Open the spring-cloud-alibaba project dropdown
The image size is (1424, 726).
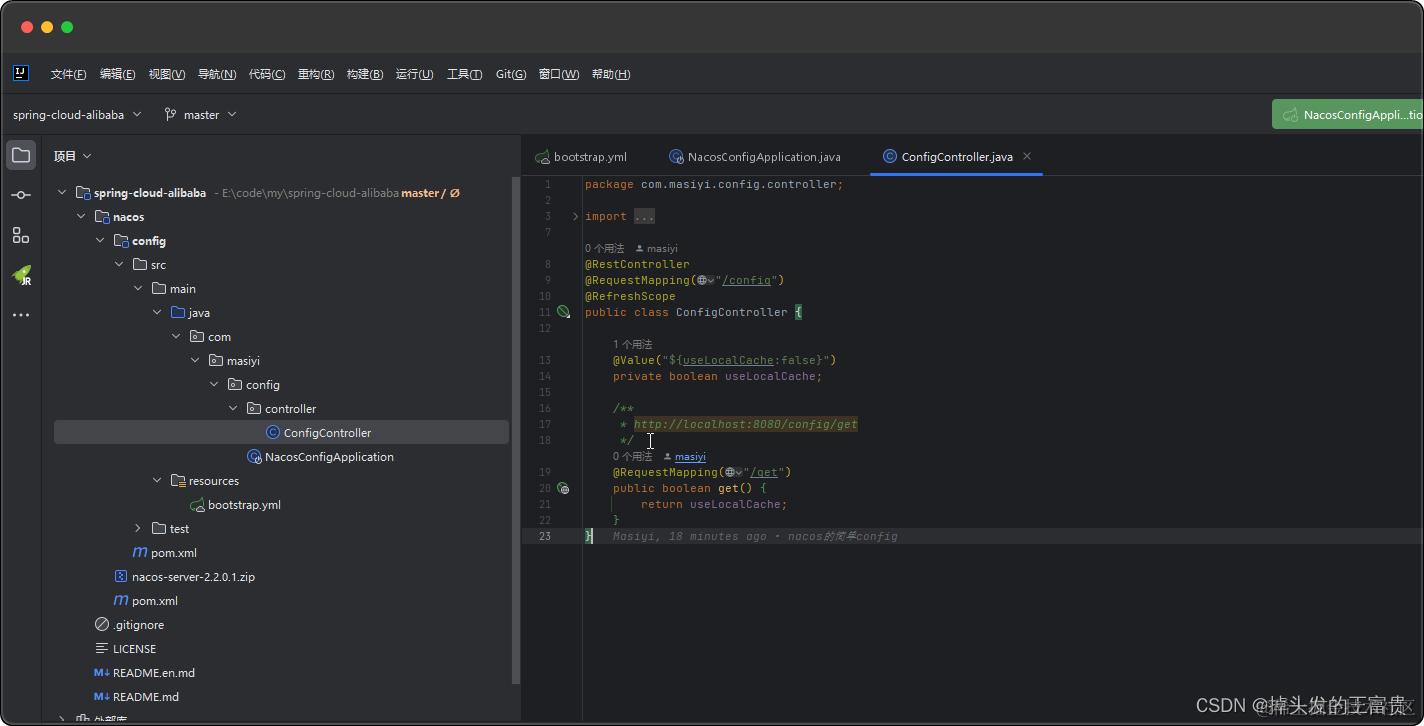[77, 115]
